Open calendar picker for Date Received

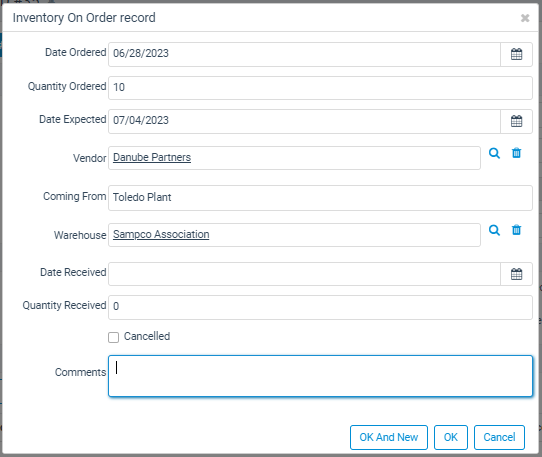[516, 274]
